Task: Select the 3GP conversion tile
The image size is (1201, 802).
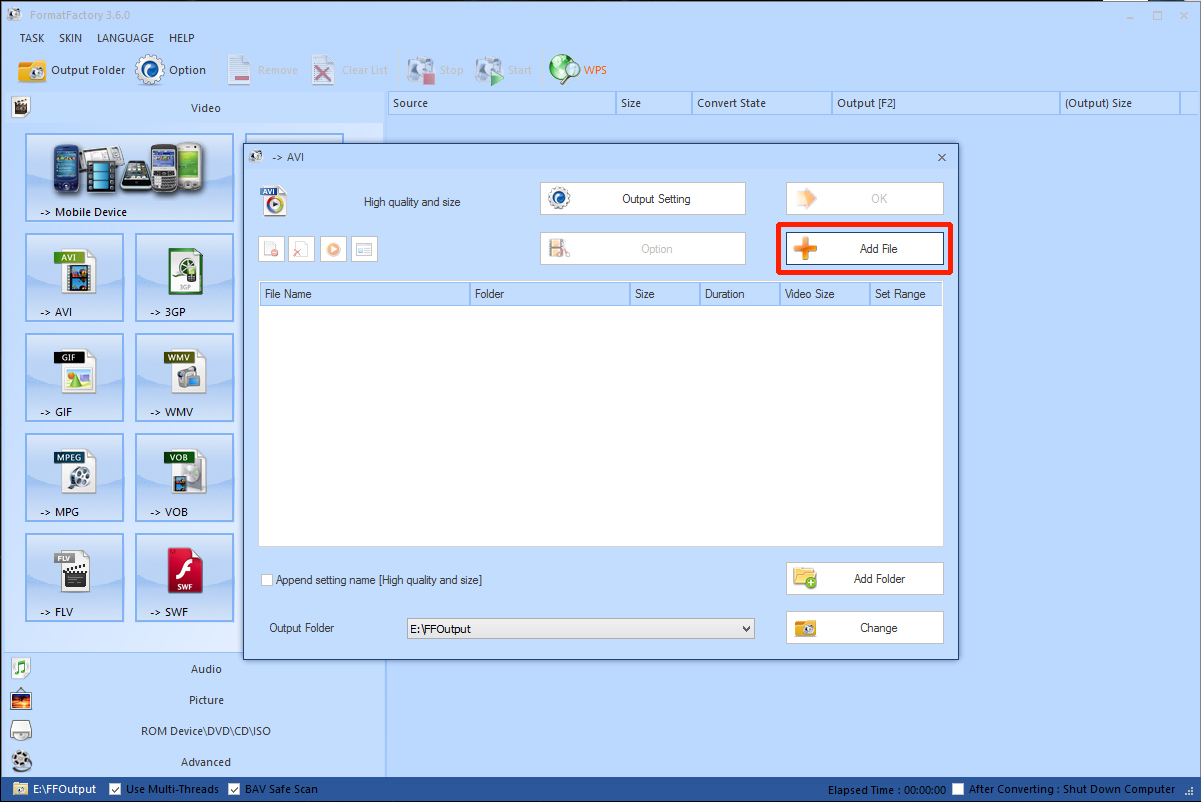Action: click(x=184, y=277)
